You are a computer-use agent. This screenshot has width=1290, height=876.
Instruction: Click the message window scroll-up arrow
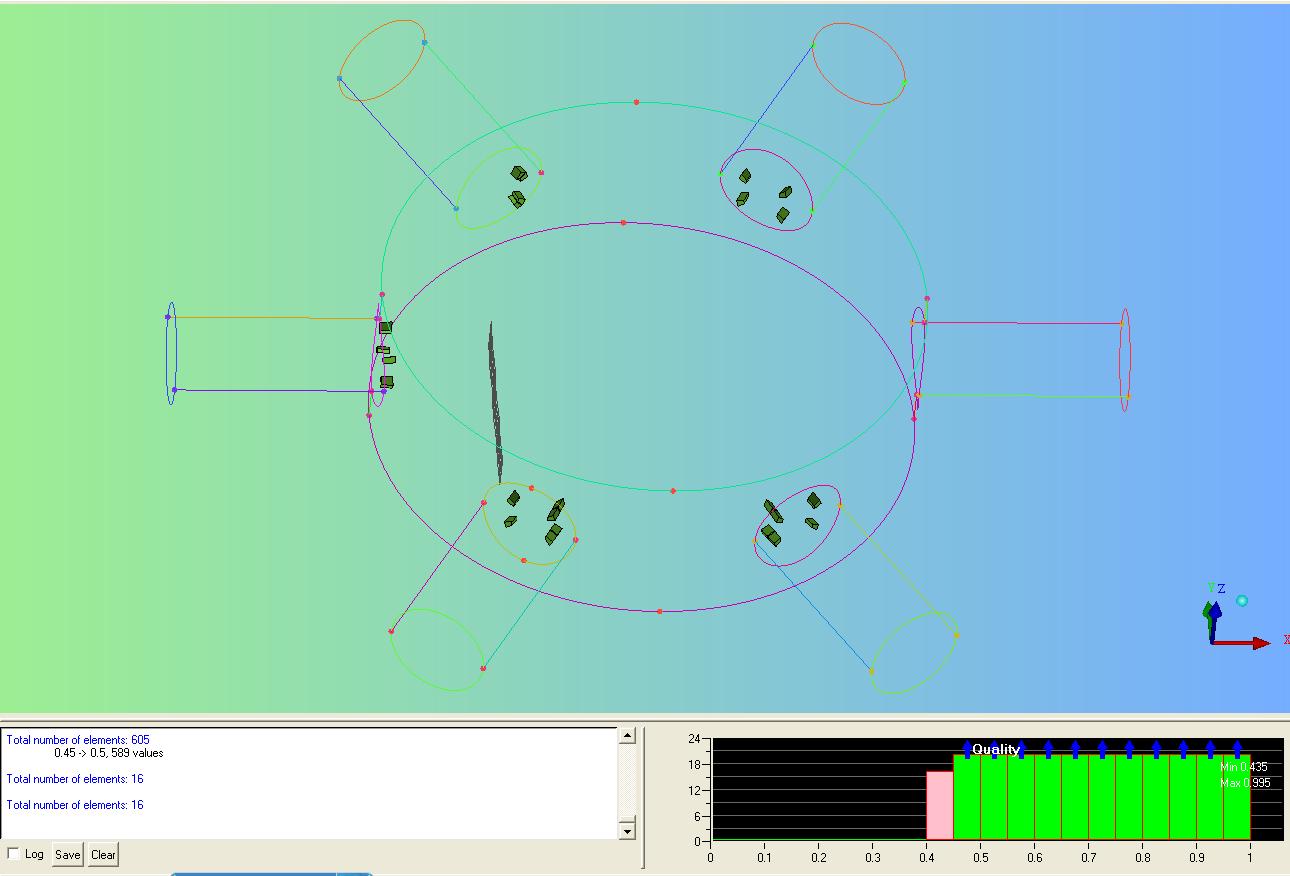coord(627,737)
